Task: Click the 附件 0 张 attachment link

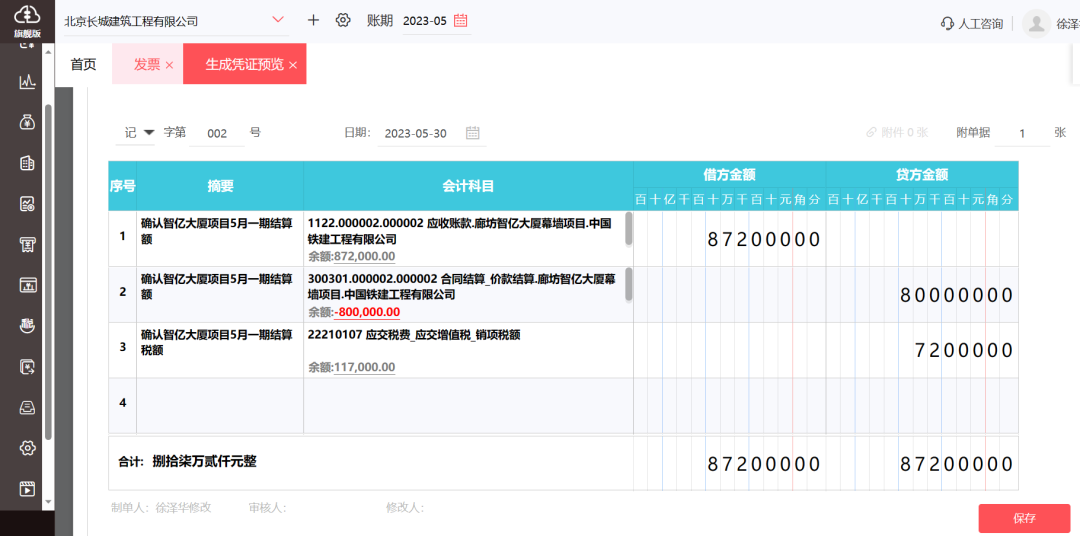Action: [897, 132]
